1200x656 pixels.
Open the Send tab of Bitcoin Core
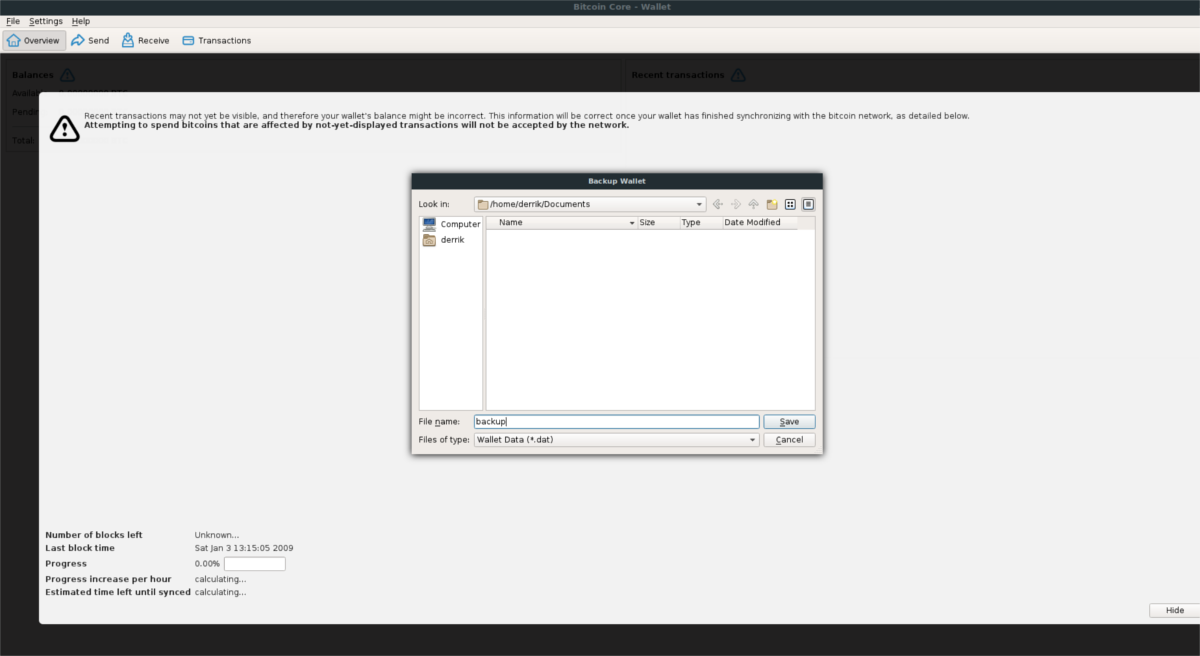click(x=90, y=41)
